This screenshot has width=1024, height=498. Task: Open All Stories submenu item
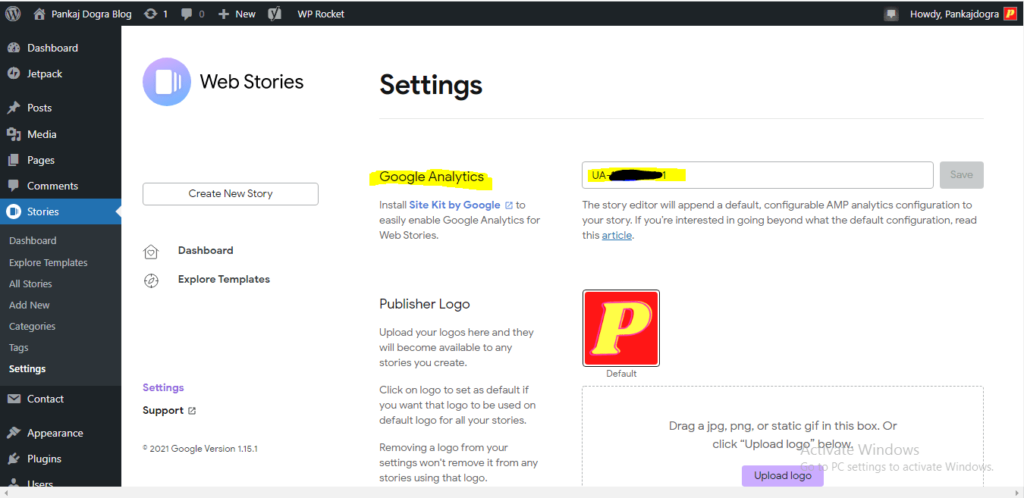point(31,284)
